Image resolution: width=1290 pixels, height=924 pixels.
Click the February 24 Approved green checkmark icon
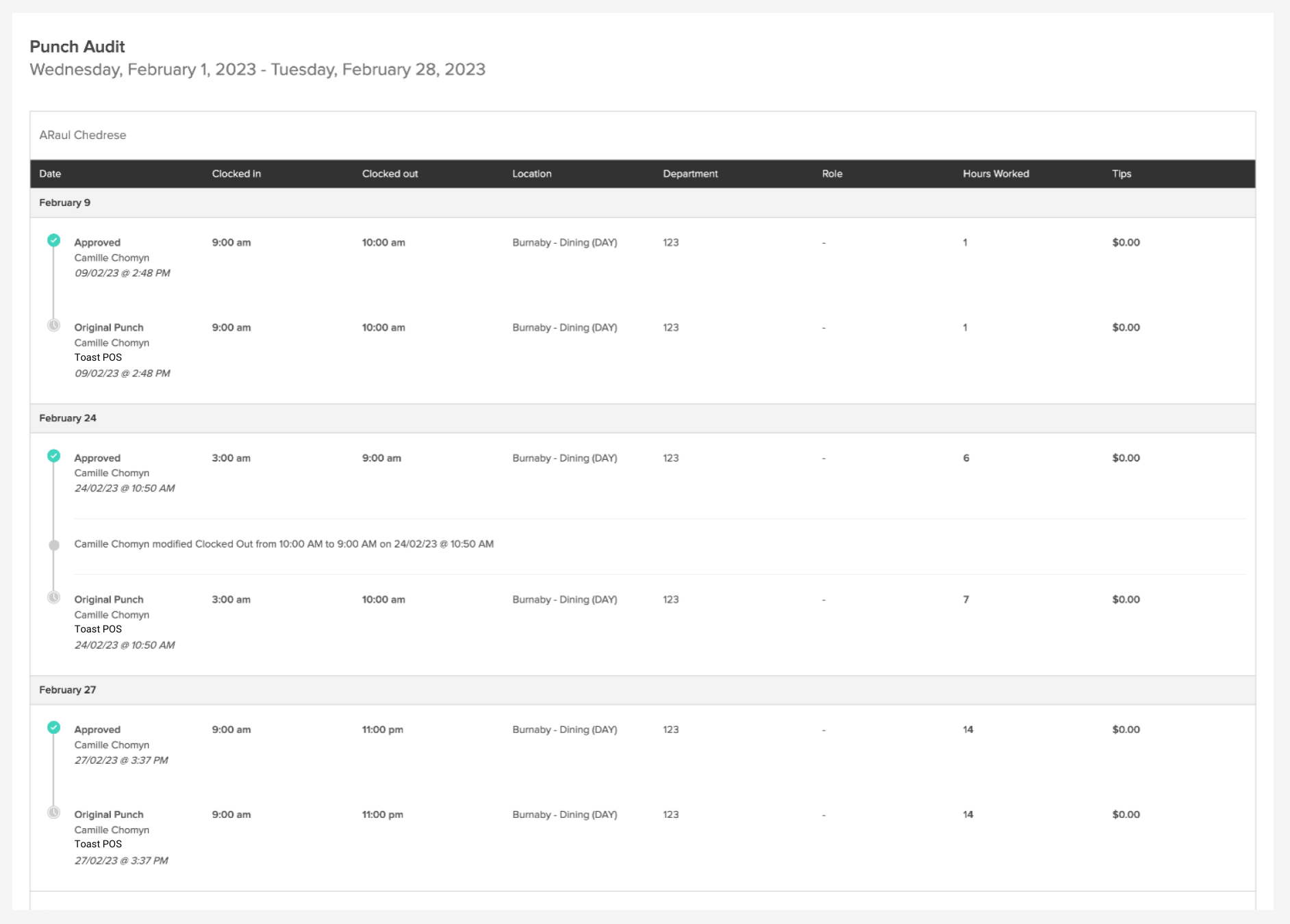point(53,456)
